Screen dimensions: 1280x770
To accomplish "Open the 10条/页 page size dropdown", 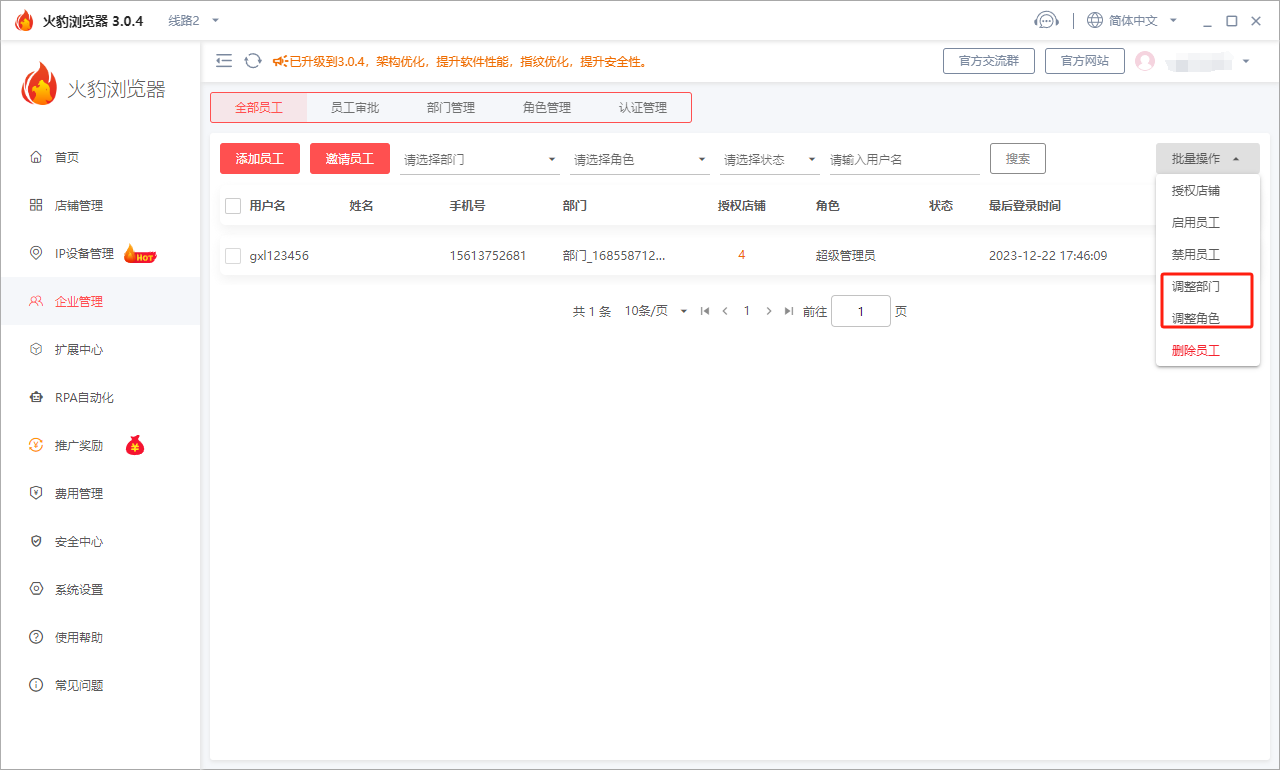I will coord(656,311).
